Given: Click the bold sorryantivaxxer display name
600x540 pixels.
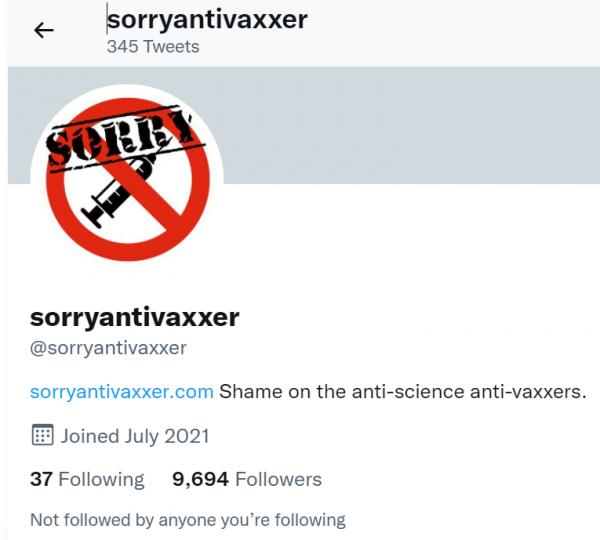Looking at the screenshot, I should point(135,318).
